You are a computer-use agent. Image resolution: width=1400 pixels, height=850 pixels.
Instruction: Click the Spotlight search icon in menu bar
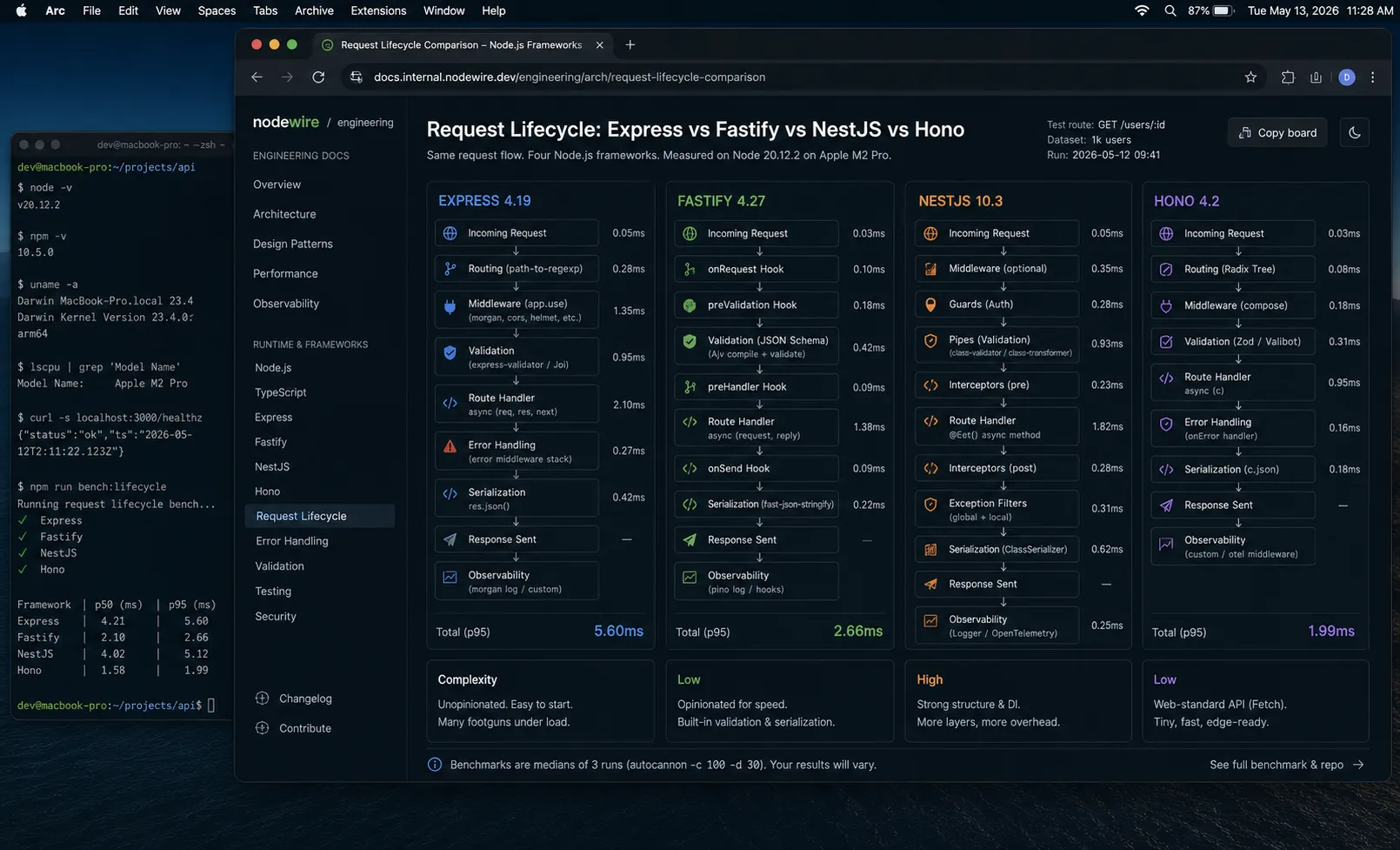pyautogui.click(x=1170, y=10)
